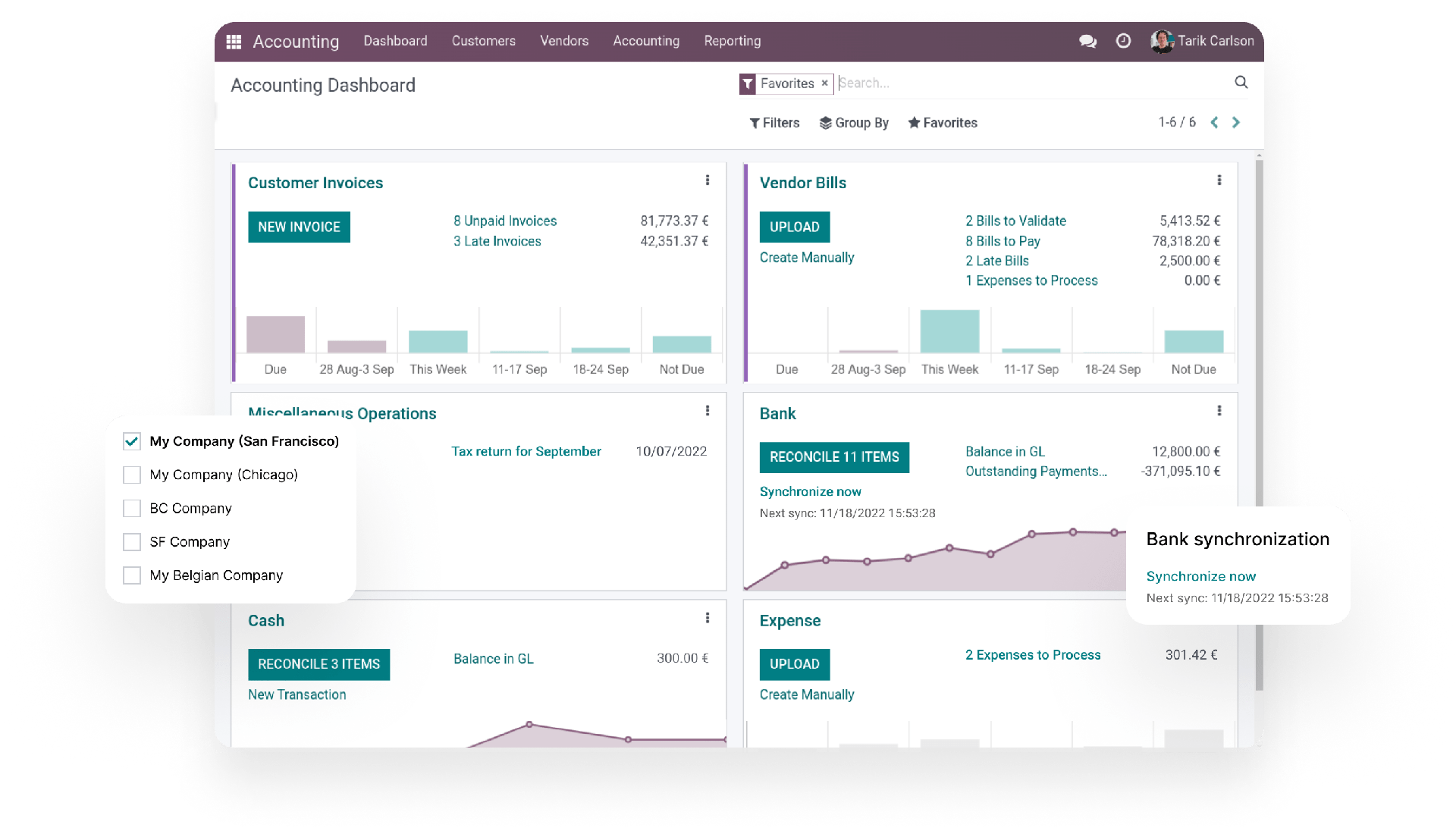Click Synchronize Now in Bank panel

click(810, 491)
